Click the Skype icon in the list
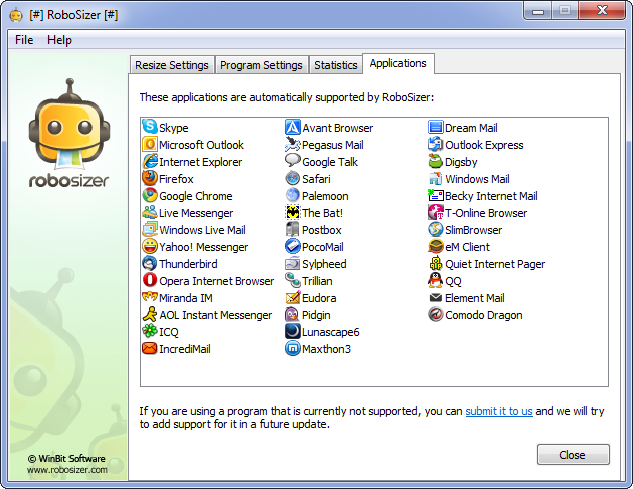The image size is (633, 489). [150, 128]
